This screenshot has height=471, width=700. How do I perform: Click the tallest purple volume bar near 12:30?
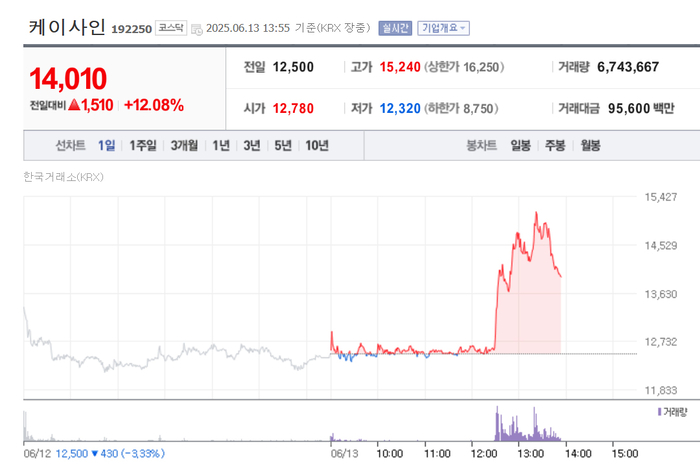click(x=497, y=423)
